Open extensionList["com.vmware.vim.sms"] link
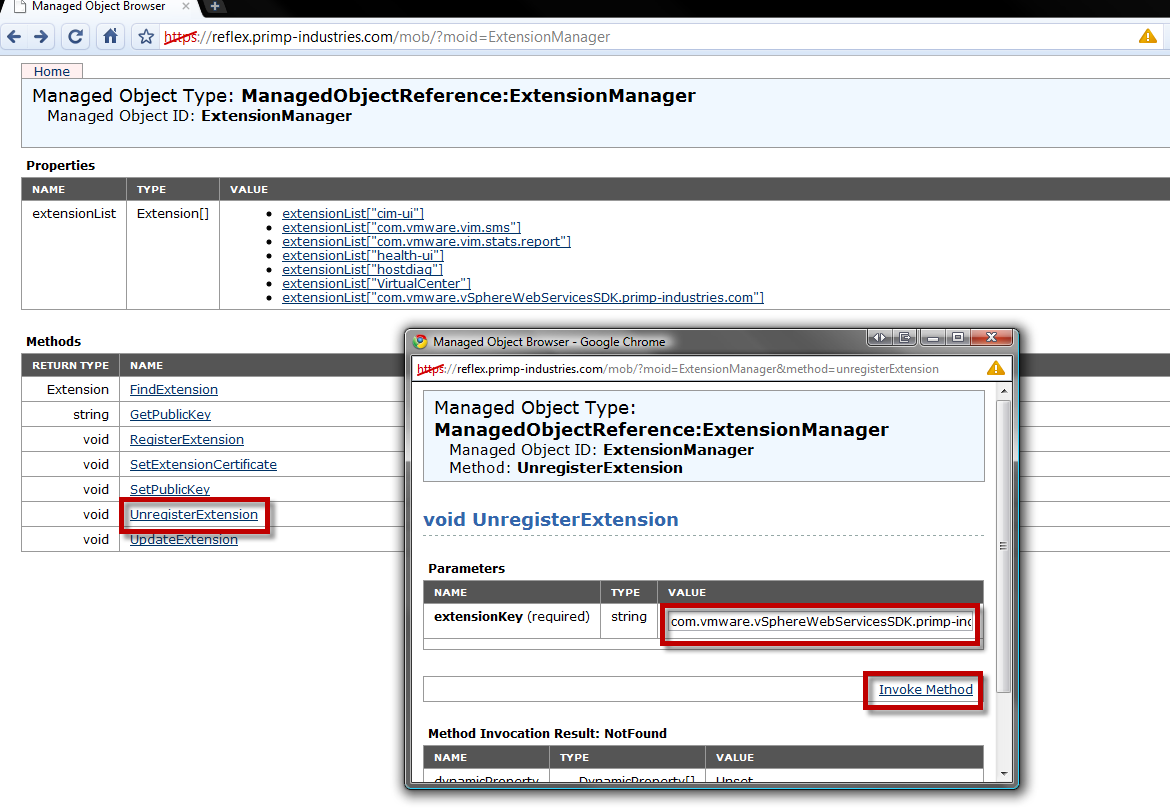 [401, 228]
